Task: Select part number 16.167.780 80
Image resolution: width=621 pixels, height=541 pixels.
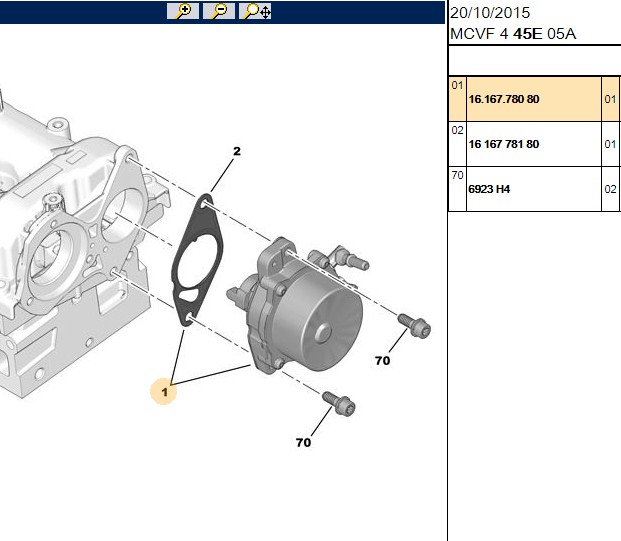Action: coord(504,99)
